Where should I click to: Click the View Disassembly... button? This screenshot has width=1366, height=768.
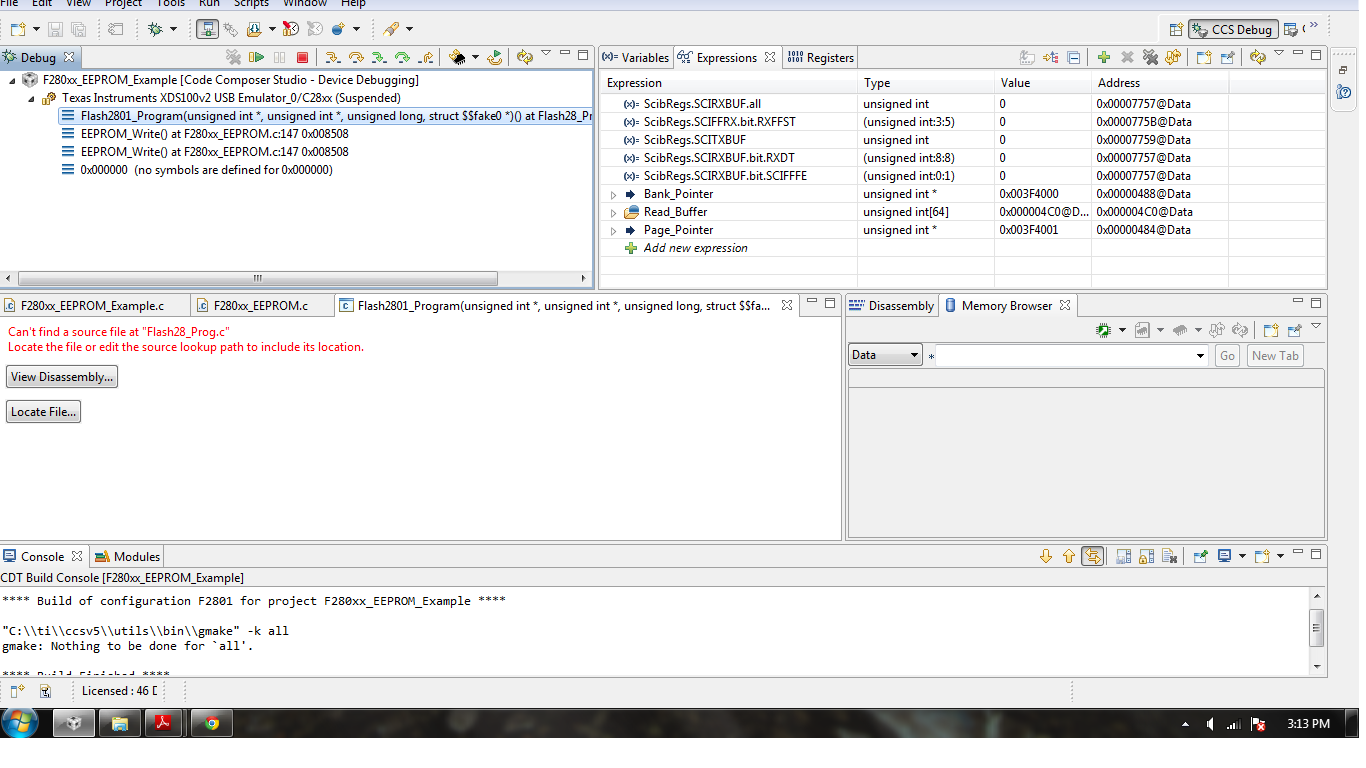click(x=62, y=377)
